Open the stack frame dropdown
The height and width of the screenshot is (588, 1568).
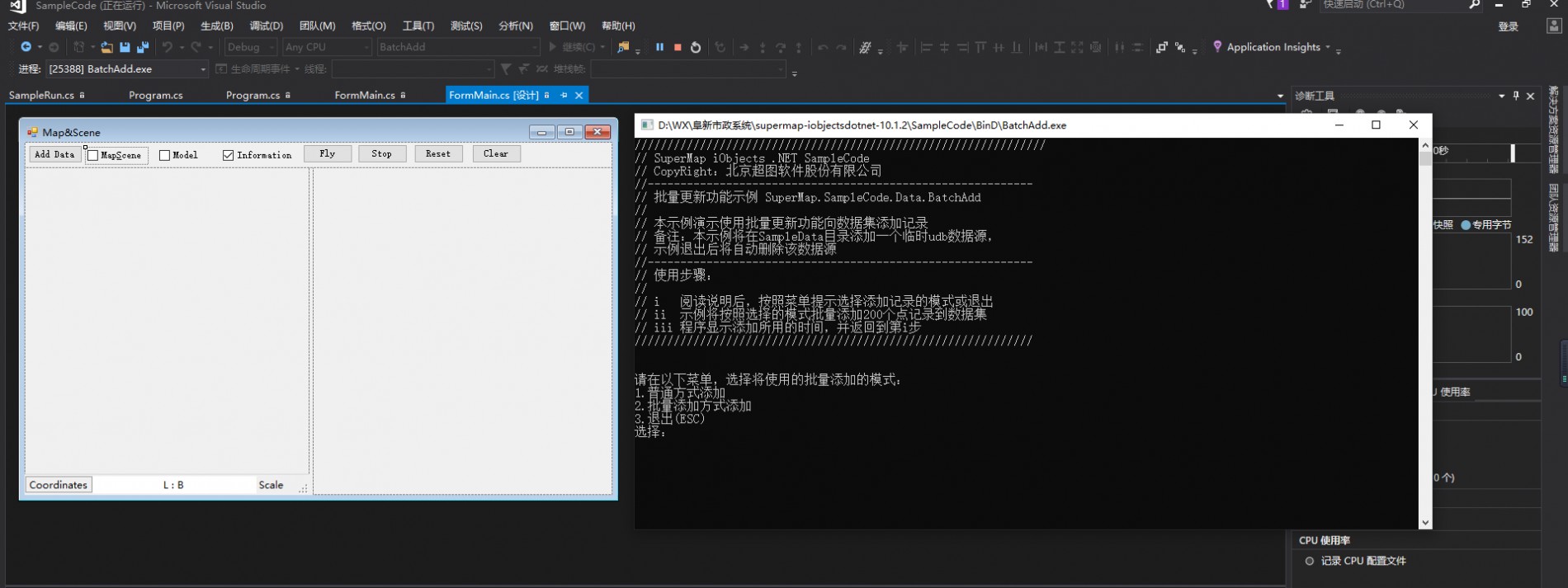(688, 69)
